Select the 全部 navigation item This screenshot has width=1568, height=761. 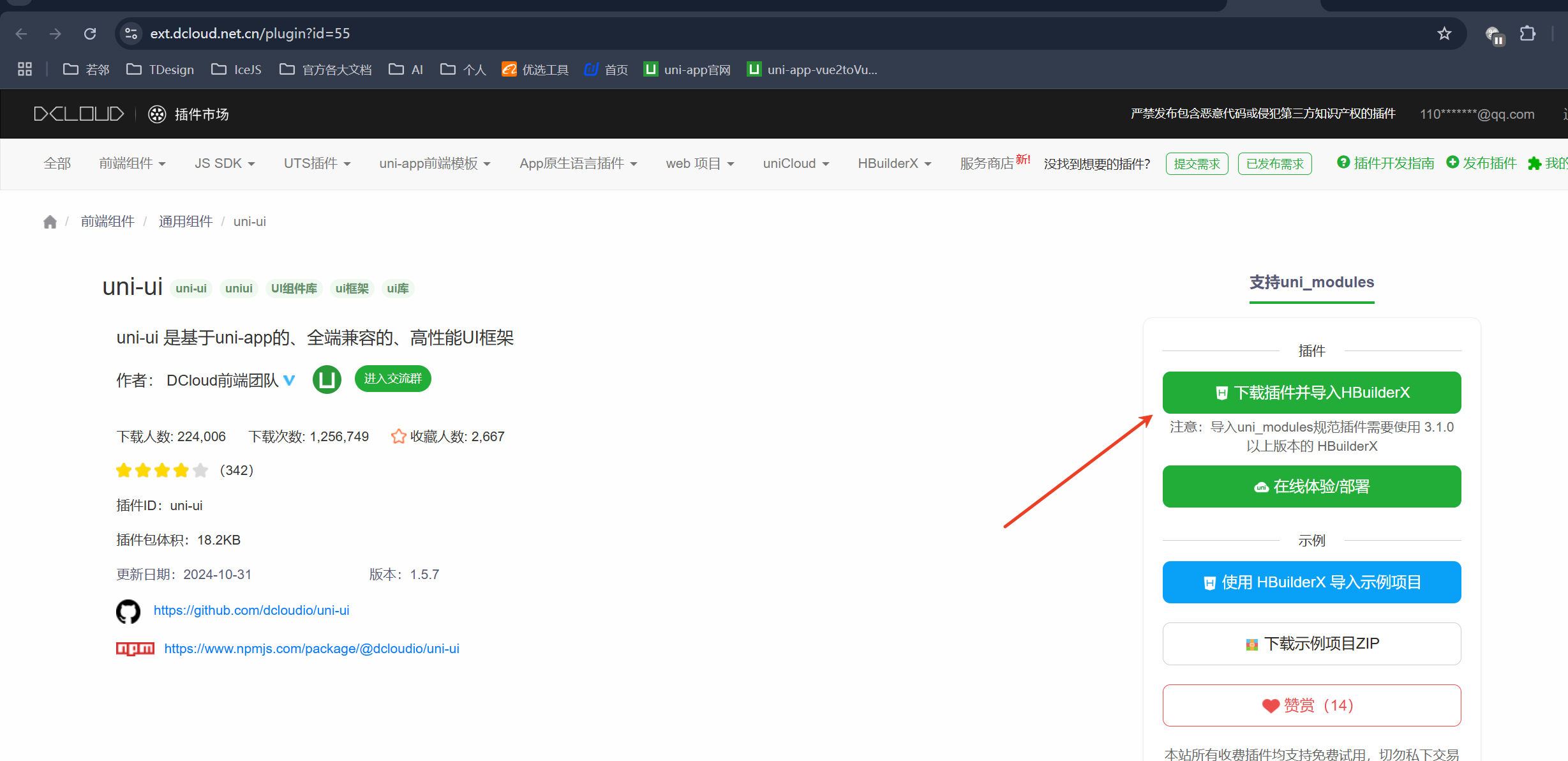pos(57,163)
